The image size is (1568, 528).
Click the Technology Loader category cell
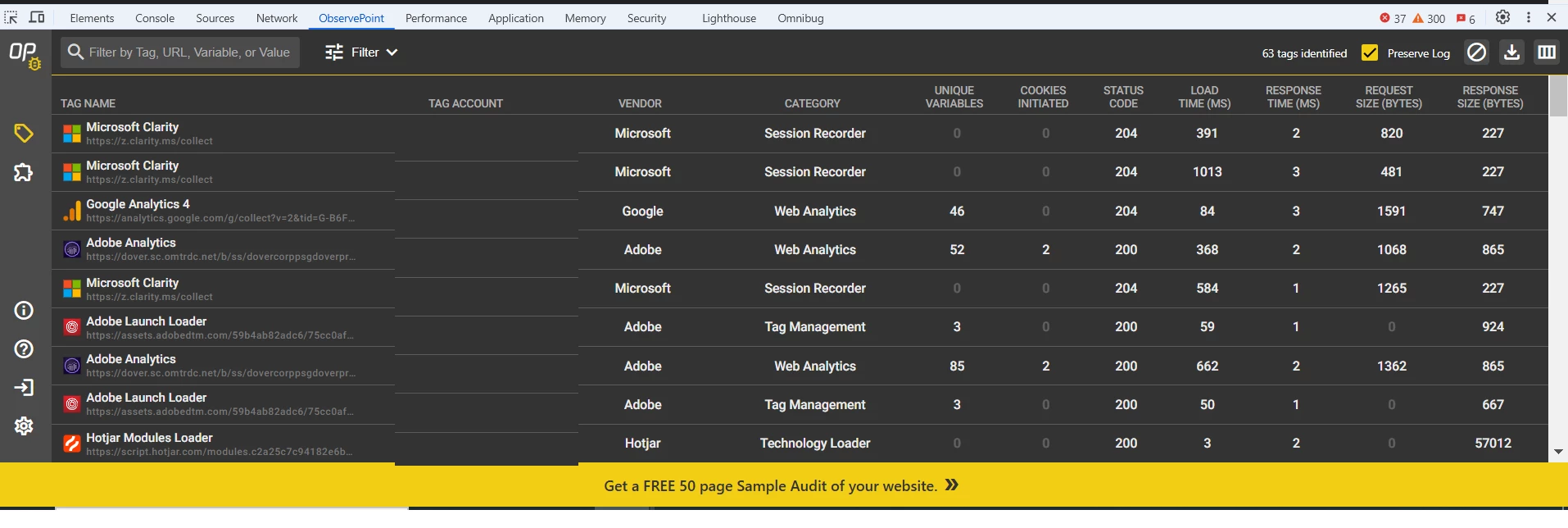tap(815, 444)
